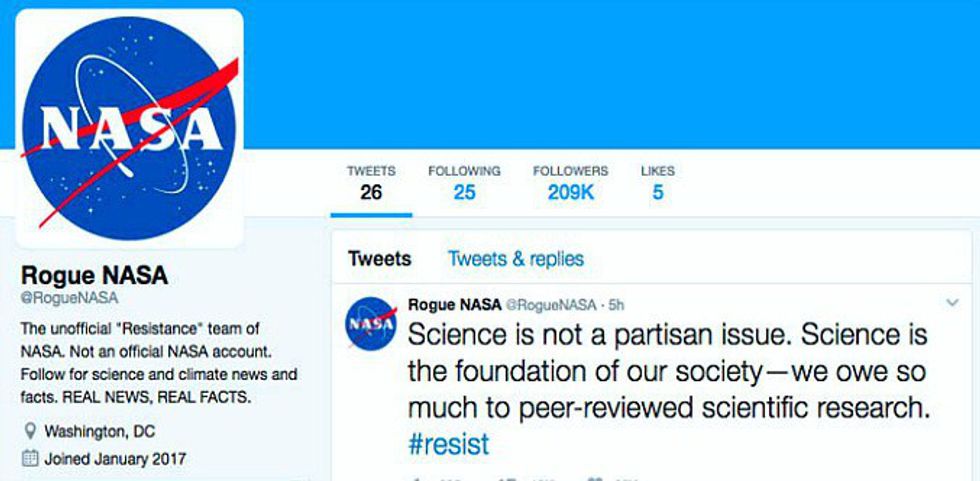
Task: Click the @RogueNASA handle under the profile name
Action: point(70,298)
